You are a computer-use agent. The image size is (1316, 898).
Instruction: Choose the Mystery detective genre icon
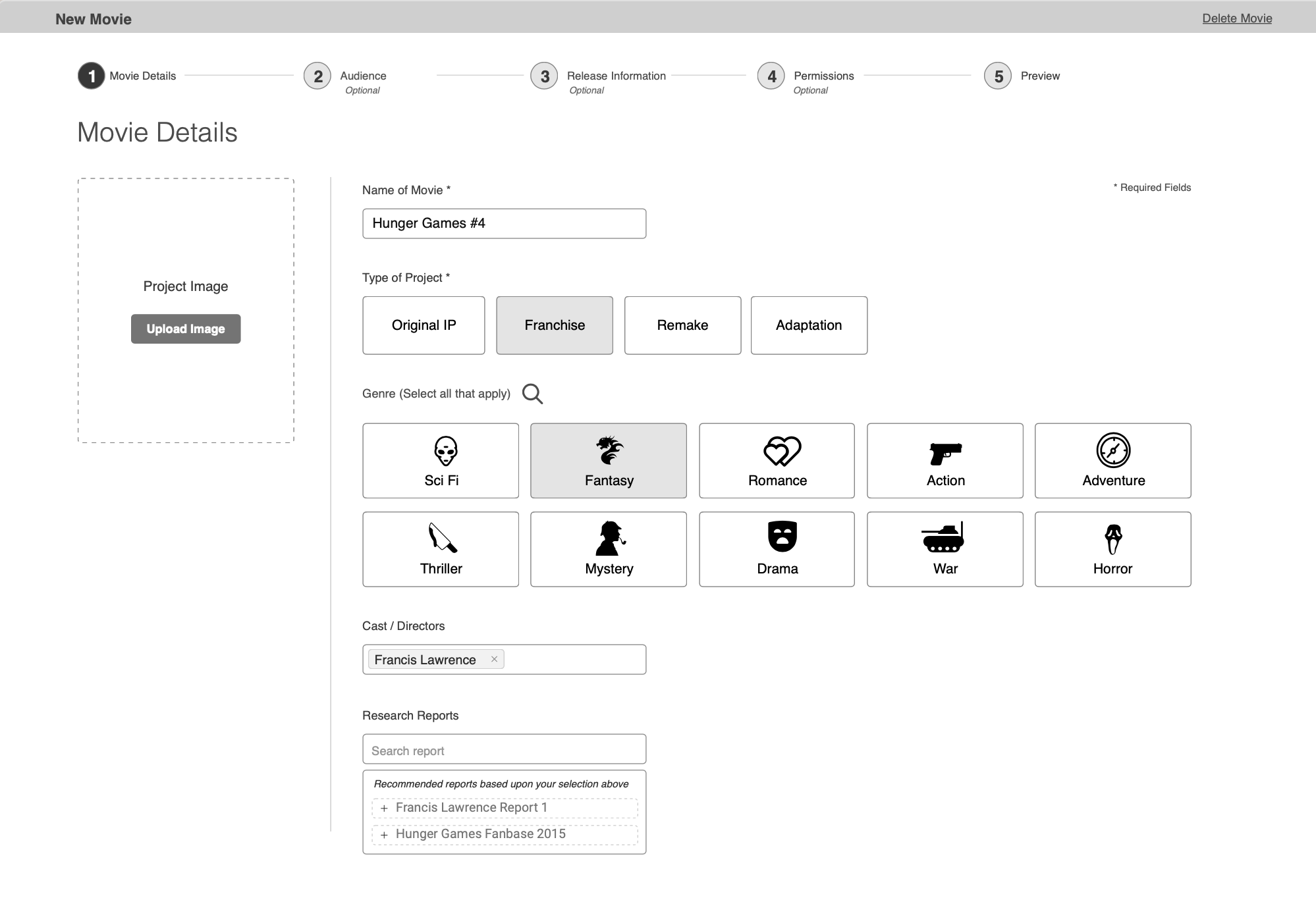(x=610, y=539)
